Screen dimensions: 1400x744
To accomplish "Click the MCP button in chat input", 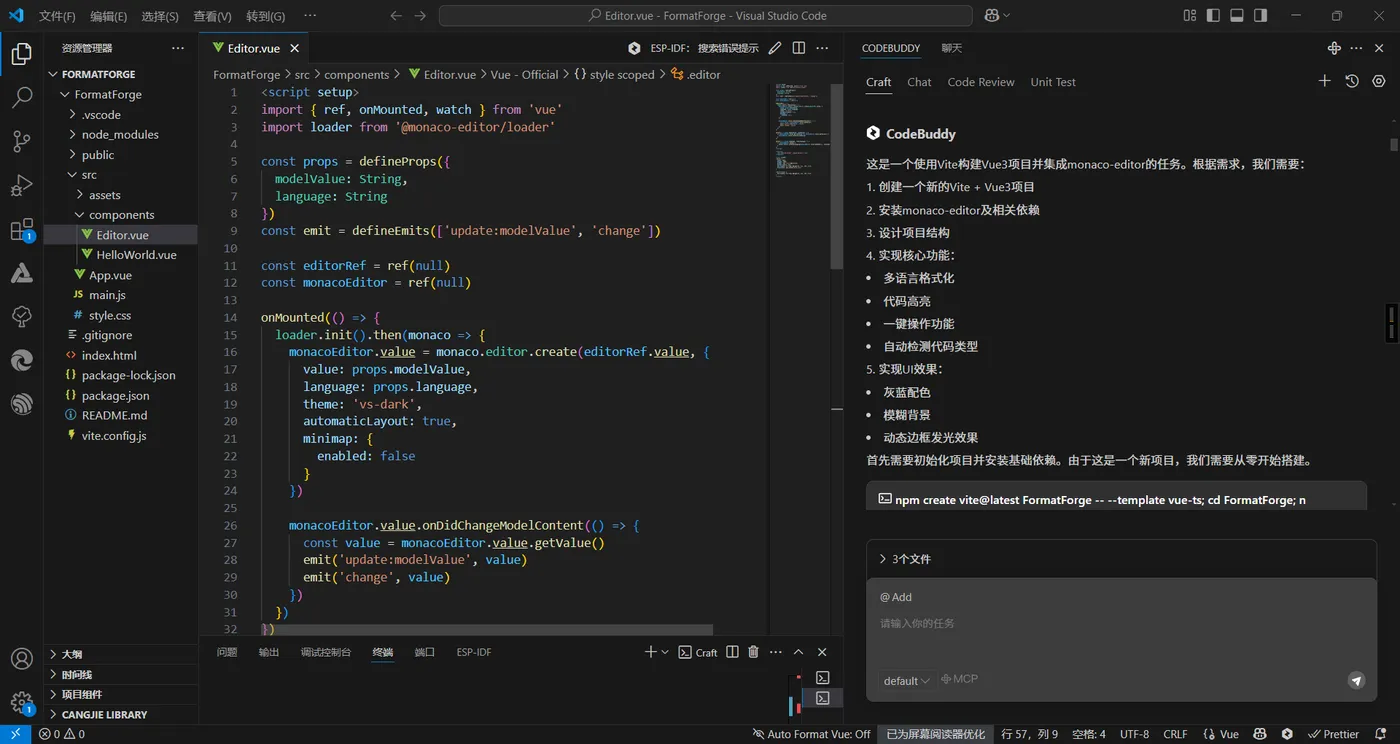I will click(959, 679).
